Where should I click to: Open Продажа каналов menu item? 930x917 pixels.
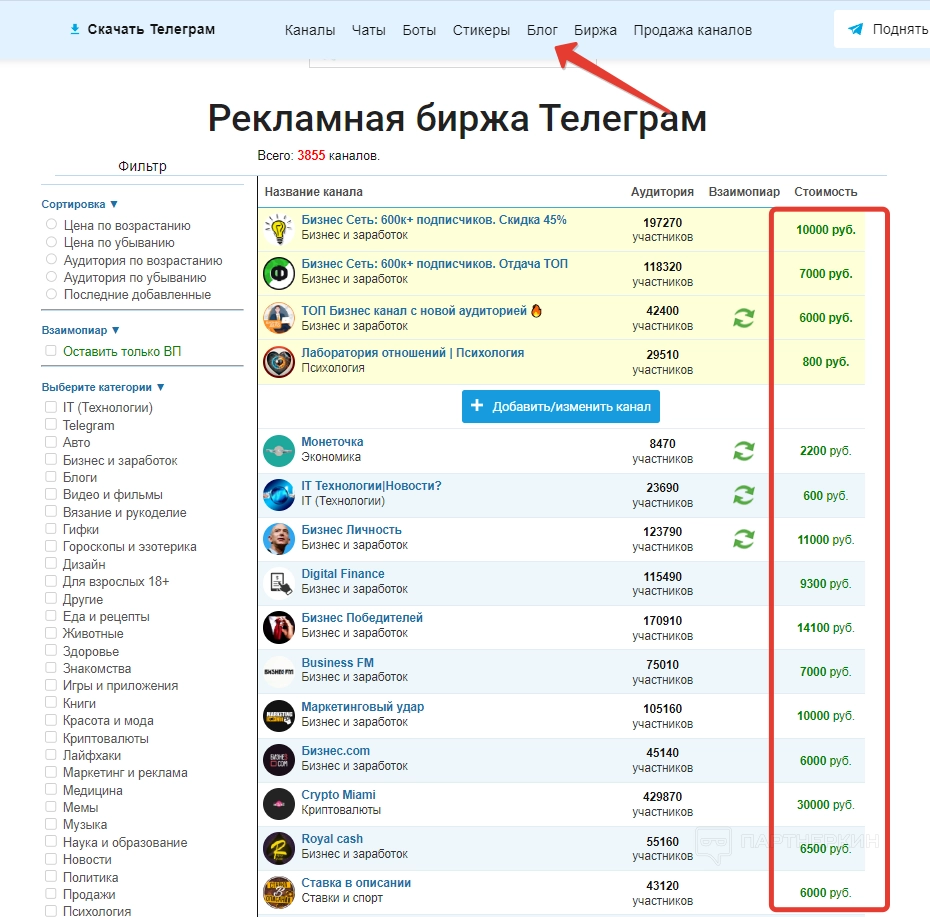tap(692, 30)
